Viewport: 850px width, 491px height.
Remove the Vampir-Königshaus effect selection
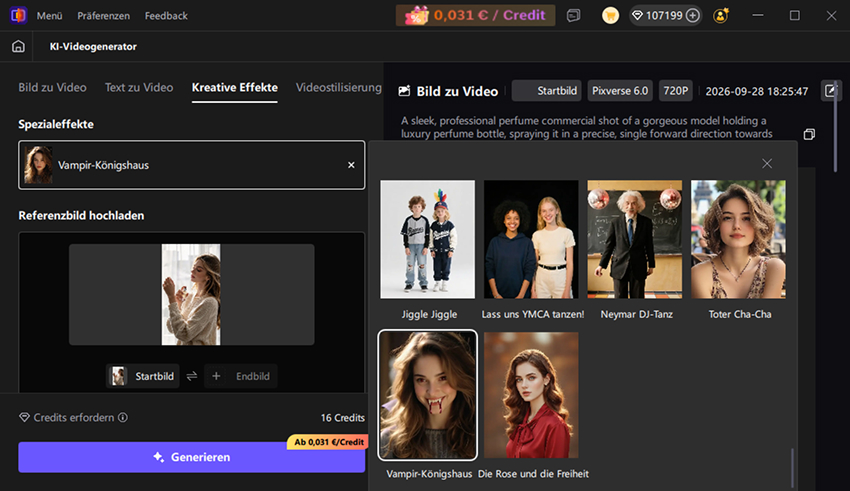351,165
